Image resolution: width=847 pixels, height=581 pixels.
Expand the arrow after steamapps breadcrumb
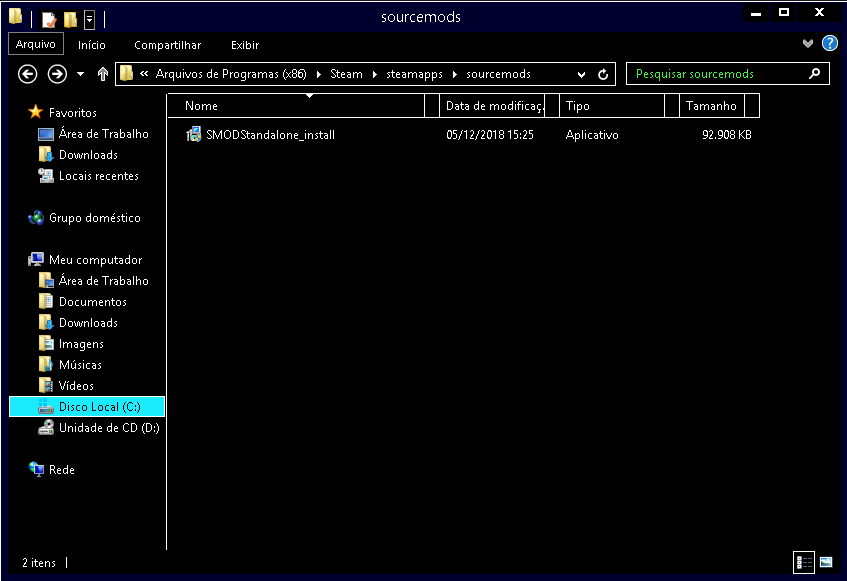tap(454, 74)
